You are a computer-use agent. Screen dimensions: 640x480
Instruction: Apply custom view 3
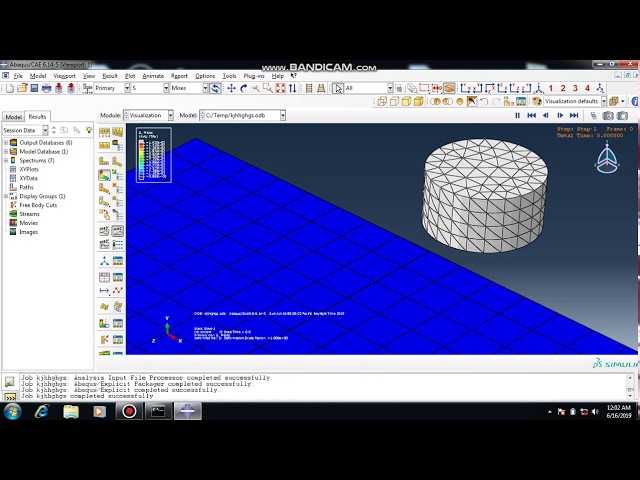[x=575, y=88]
